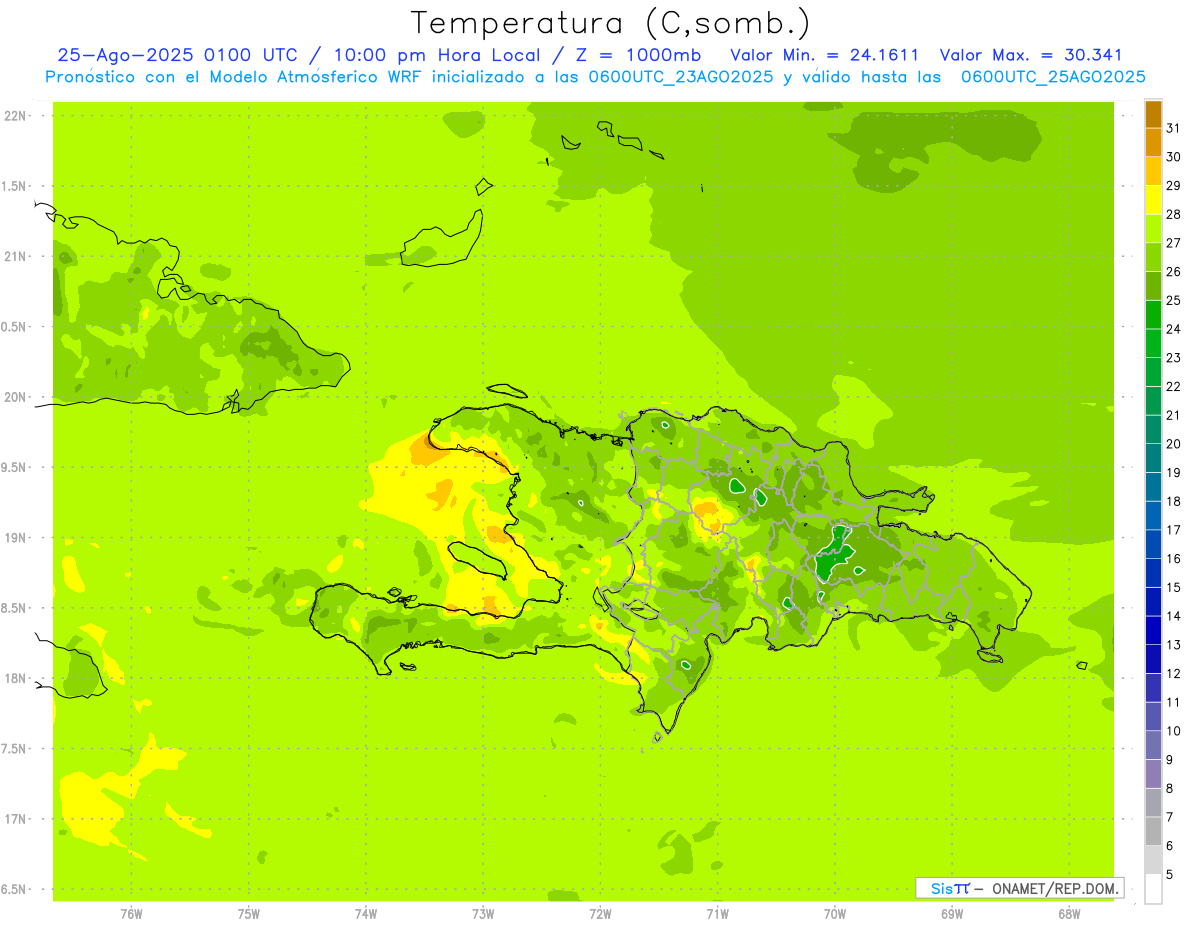1200x927 pixels.
Task: Select the legend swatch between 27 and 28
Action: click(x=1153, y=229)
